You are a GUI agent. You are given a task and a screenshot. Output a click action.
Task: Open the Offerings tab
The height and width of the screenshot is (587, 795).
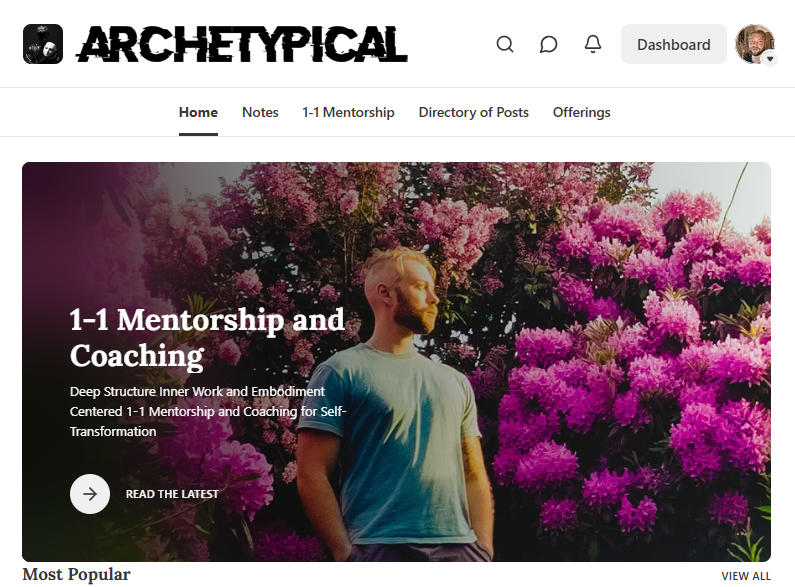[x=582, y=112]
